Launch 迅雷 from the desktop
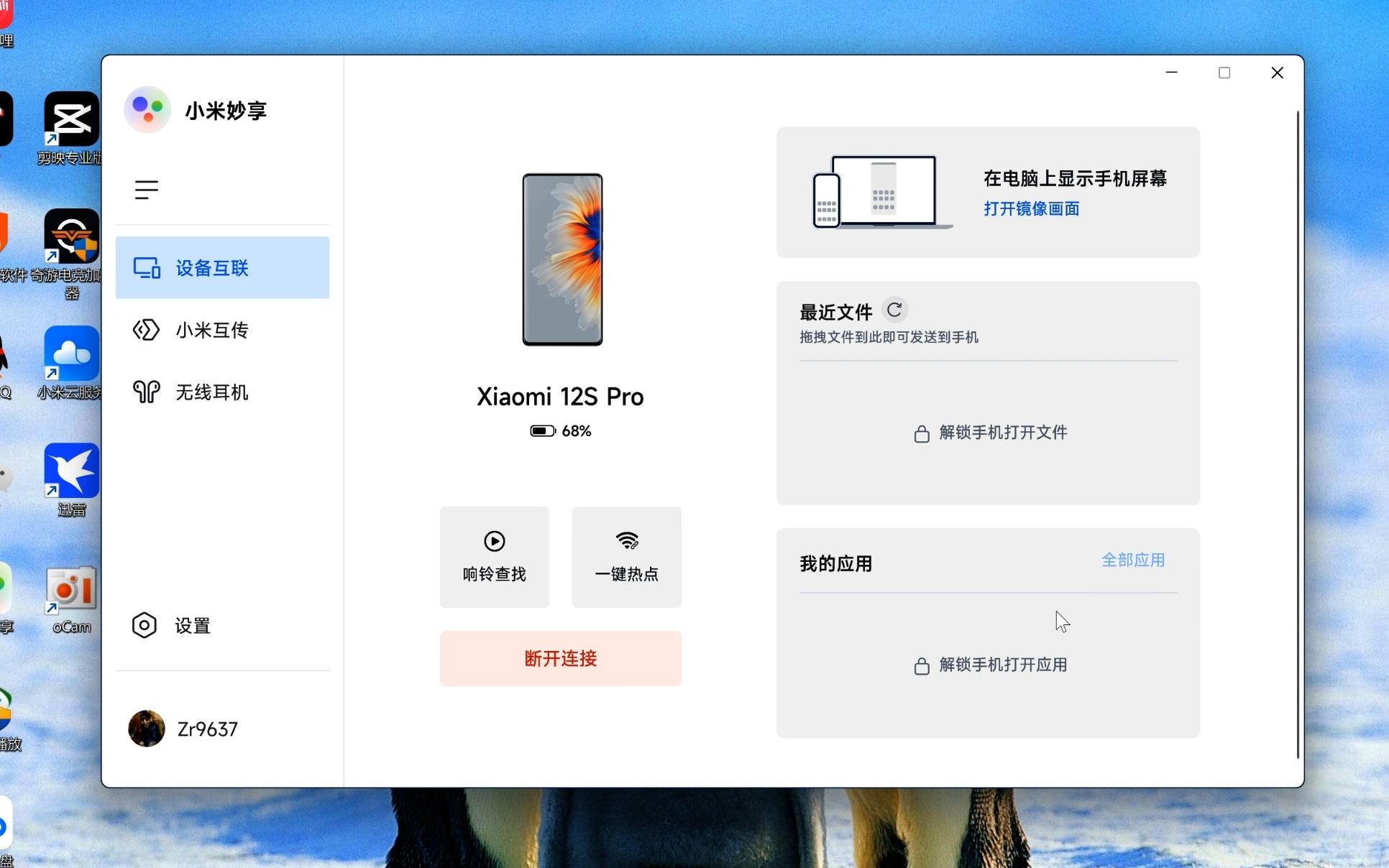Image resolution: width=1389 pixels, height=868 pixels. pyautogui.click(x=71, y=479)
